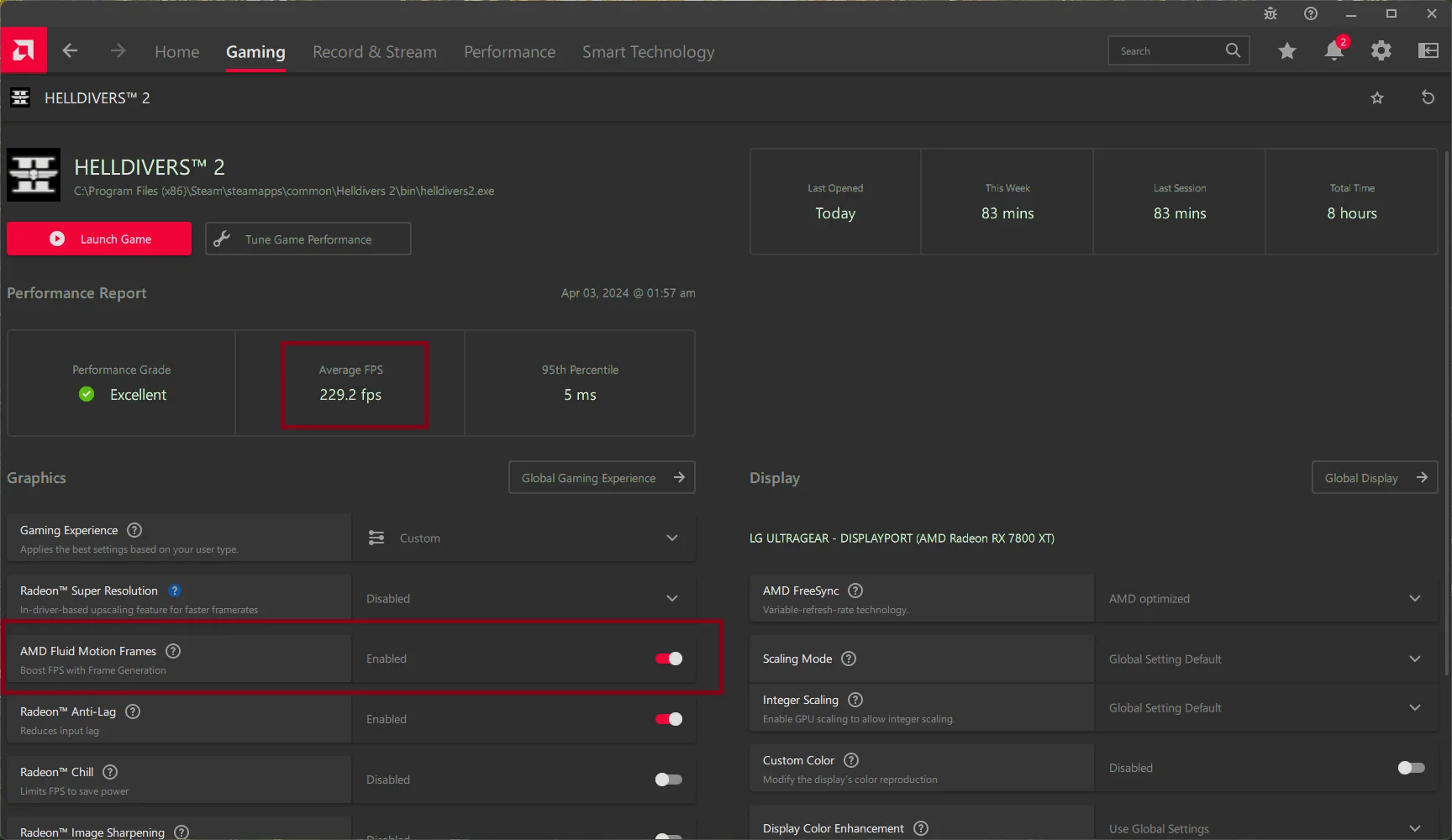The width and height of the screenshot is (1452, 840).
Task: Open Display Color Enhancement dropdown
Action: tap(1266, 828)
